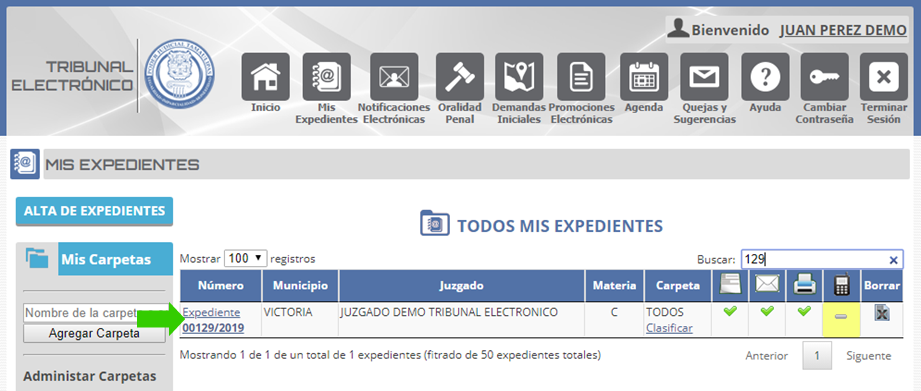Open the Expediente 00129/2019 link
Screen dimensions: 921x391
pos(213,320)
